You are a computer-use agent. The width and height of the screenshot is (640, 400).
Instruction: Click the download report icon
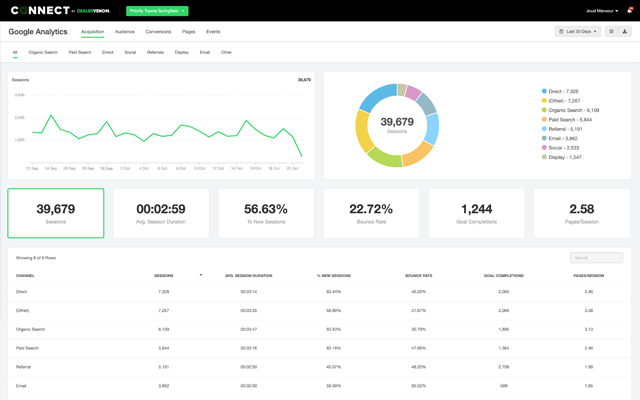click(624, 31)
